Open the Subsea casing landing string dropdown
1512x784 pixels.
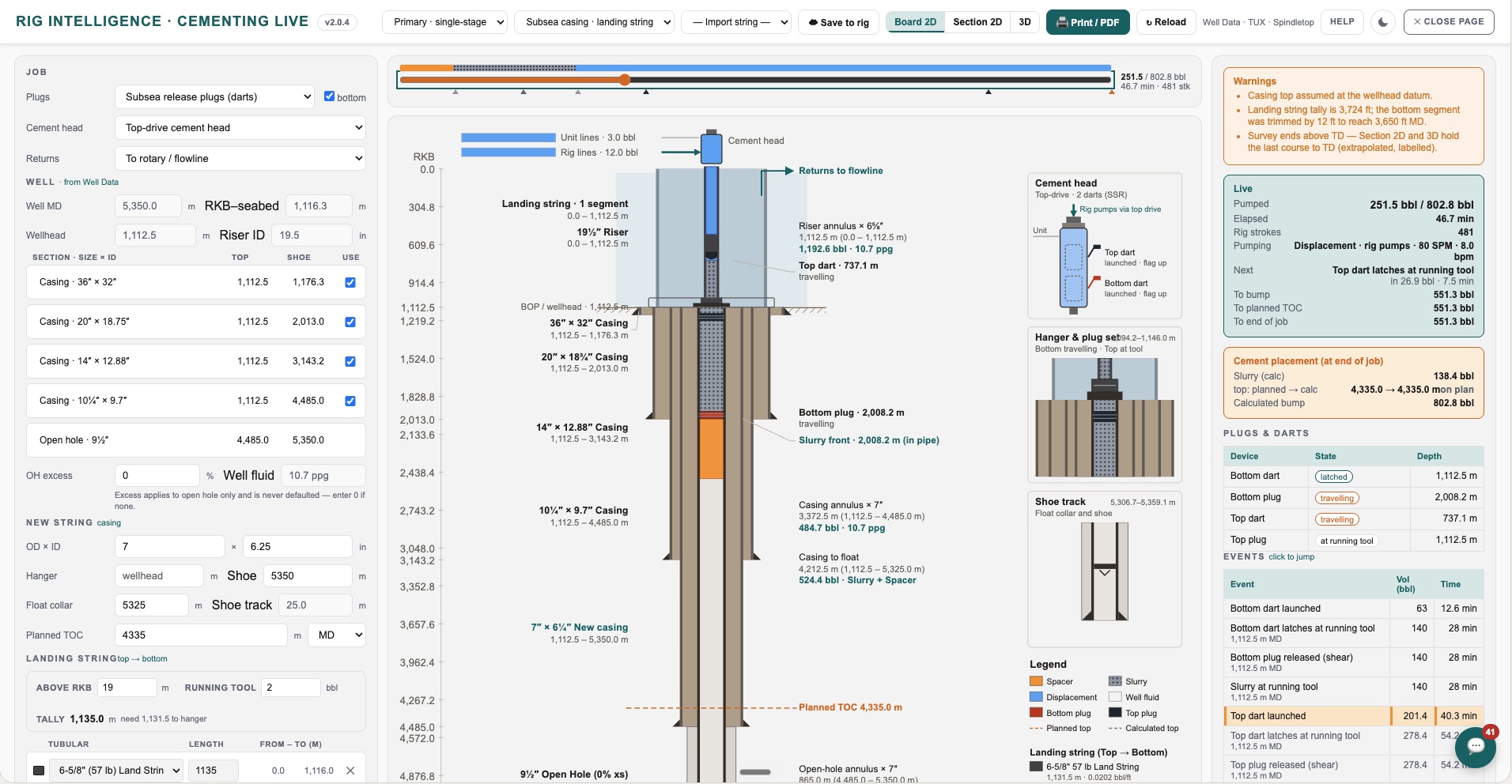[594, 22]
